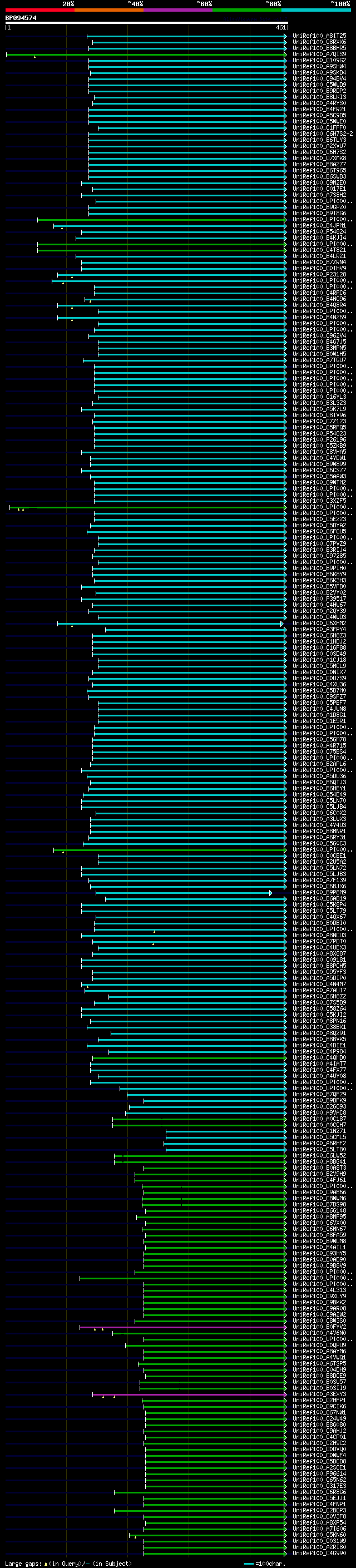Select hit UniRef100_C6LW52
Image resolution: width=356 pixels, height=1568 pixels.
pos(319,1155)
